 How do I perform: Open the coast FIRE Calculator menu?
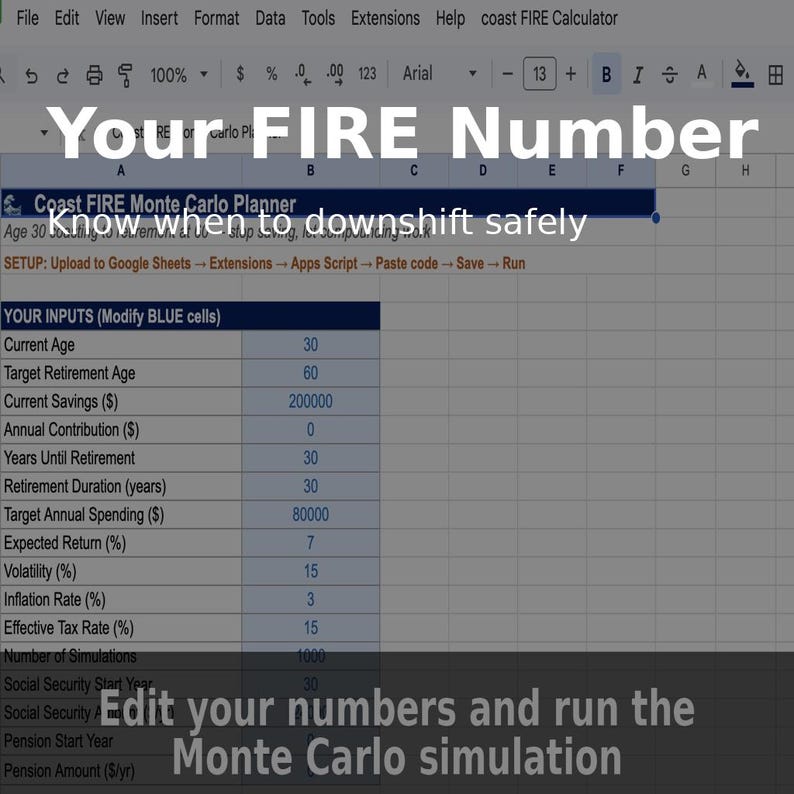click(x=549, y=18)
